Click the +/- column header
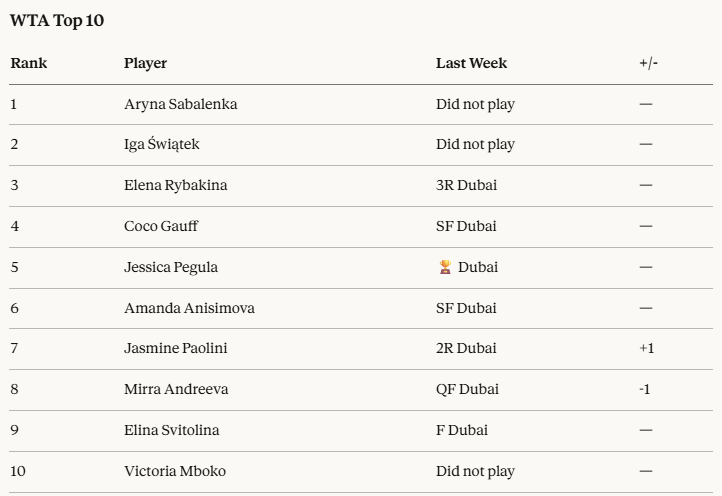The width and height of the screenshot is (722, 496). (648, 63)
